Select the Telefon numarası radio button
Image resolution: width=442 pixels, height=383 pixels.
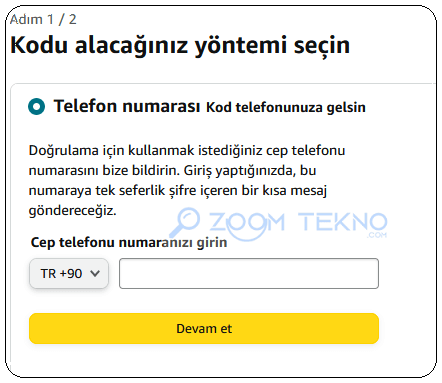36,107
